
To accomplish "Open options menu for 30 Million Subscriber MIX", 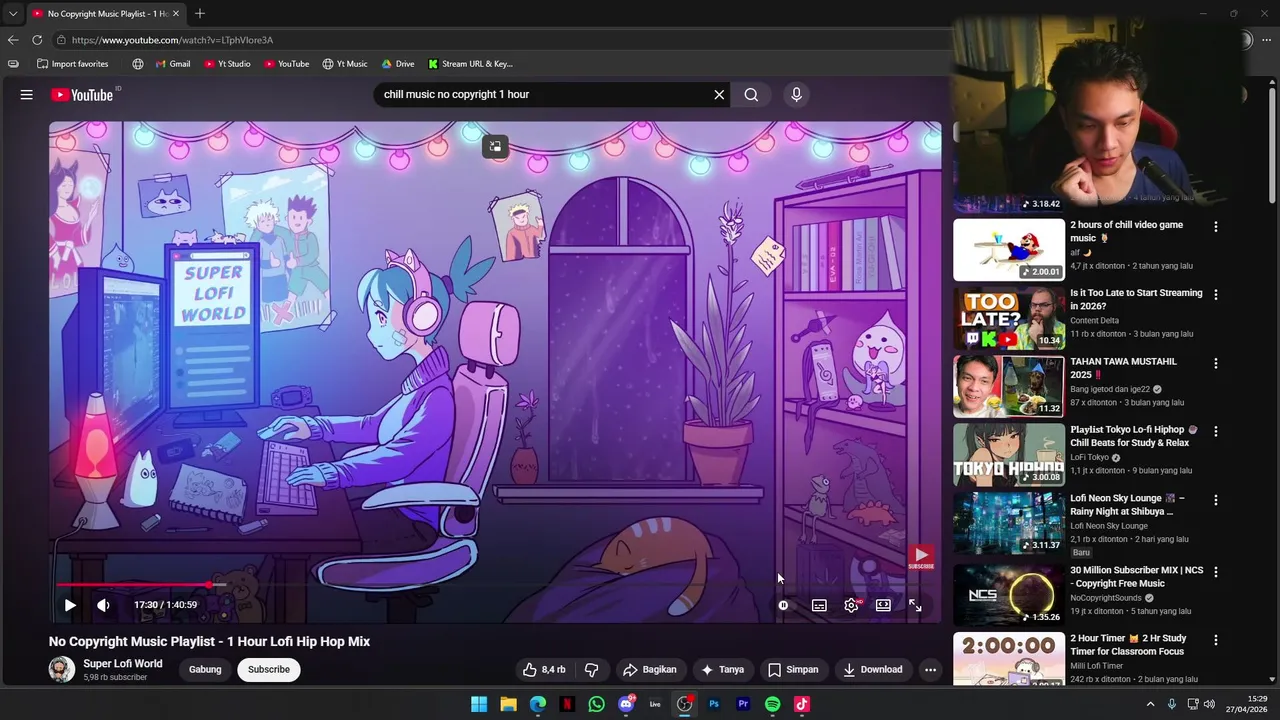I will pyautogui.click(x=1216, y=572).
